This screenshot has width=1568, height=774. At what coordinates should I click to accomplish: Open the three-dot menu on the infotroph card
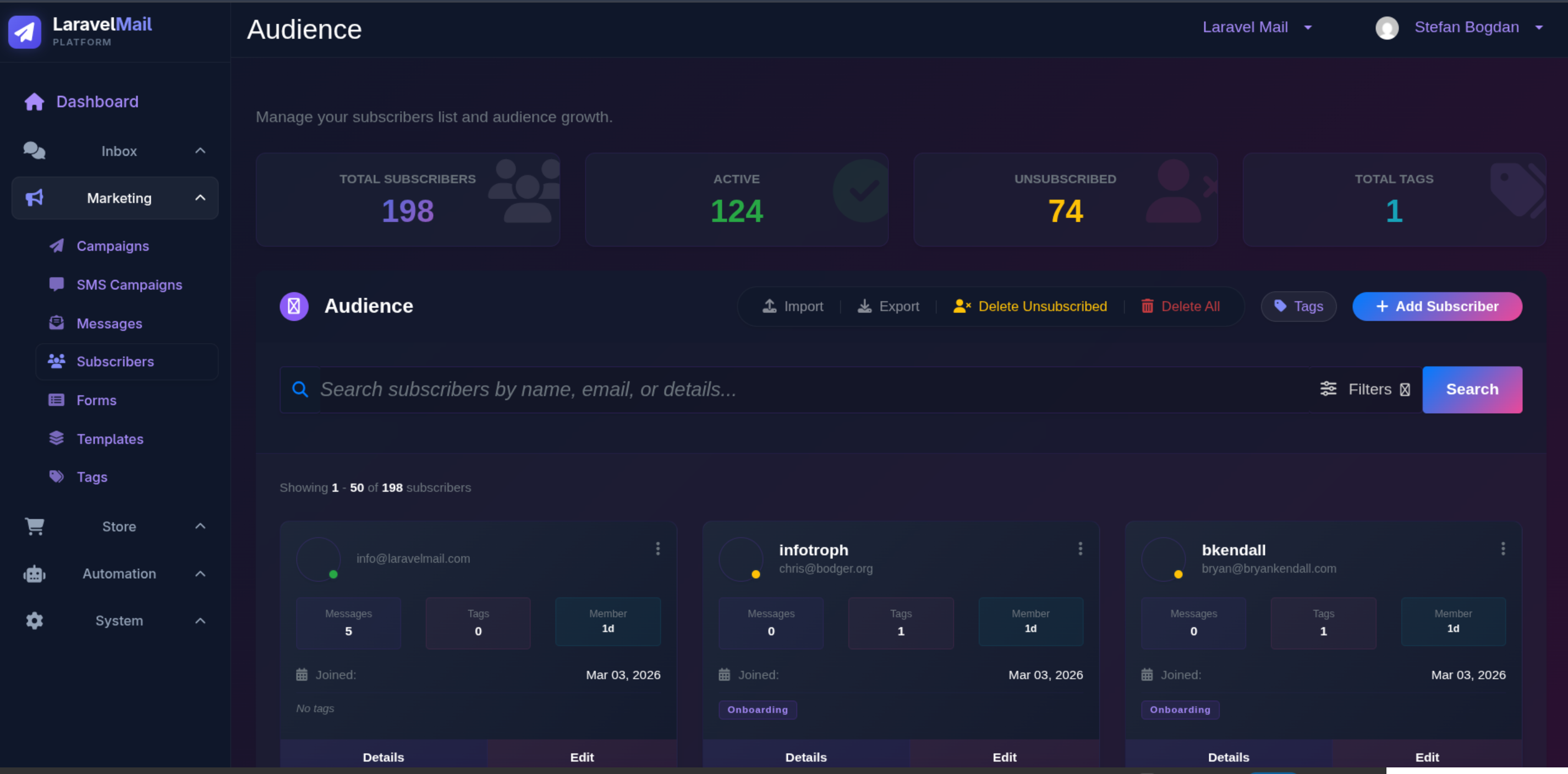(1080, 549)
